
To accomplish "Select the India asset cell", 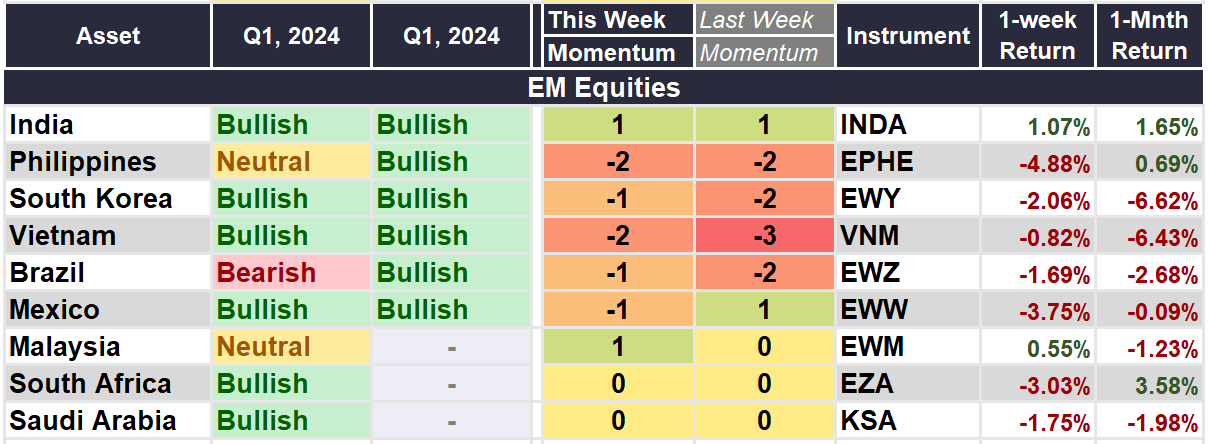I will [x=107, y=125].
